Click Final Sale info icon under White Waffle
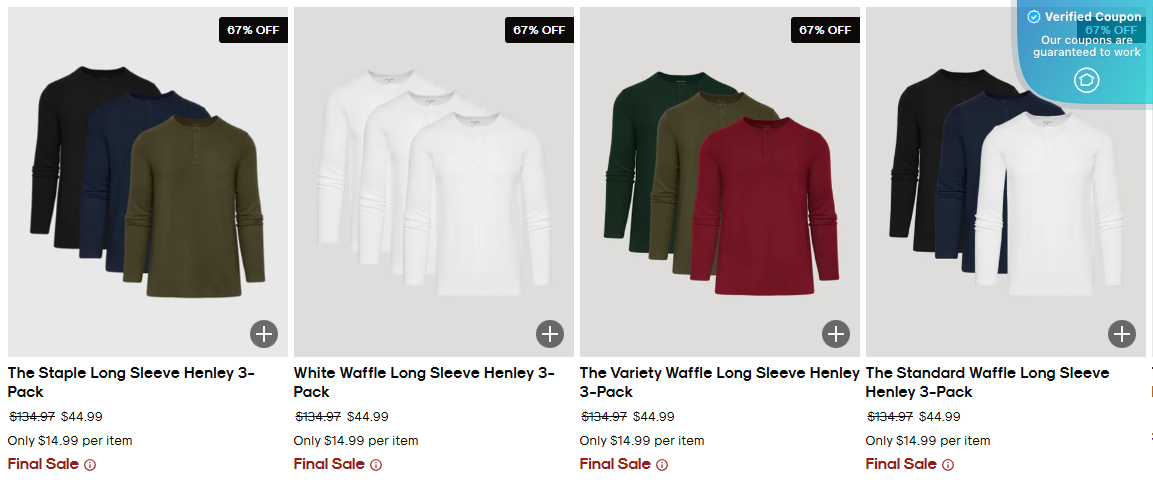The height and width of the screenshot is (483, 1153). pos(376,465)
